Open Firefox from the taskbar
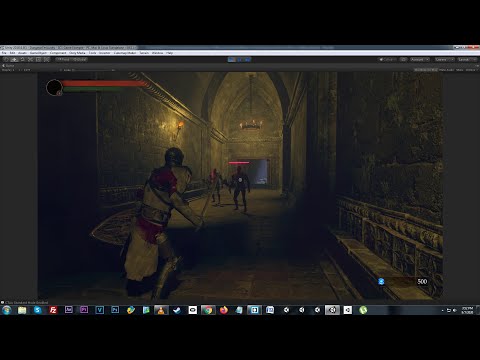Viewport: 480px width, 360px height. click(x=224, y=310)
